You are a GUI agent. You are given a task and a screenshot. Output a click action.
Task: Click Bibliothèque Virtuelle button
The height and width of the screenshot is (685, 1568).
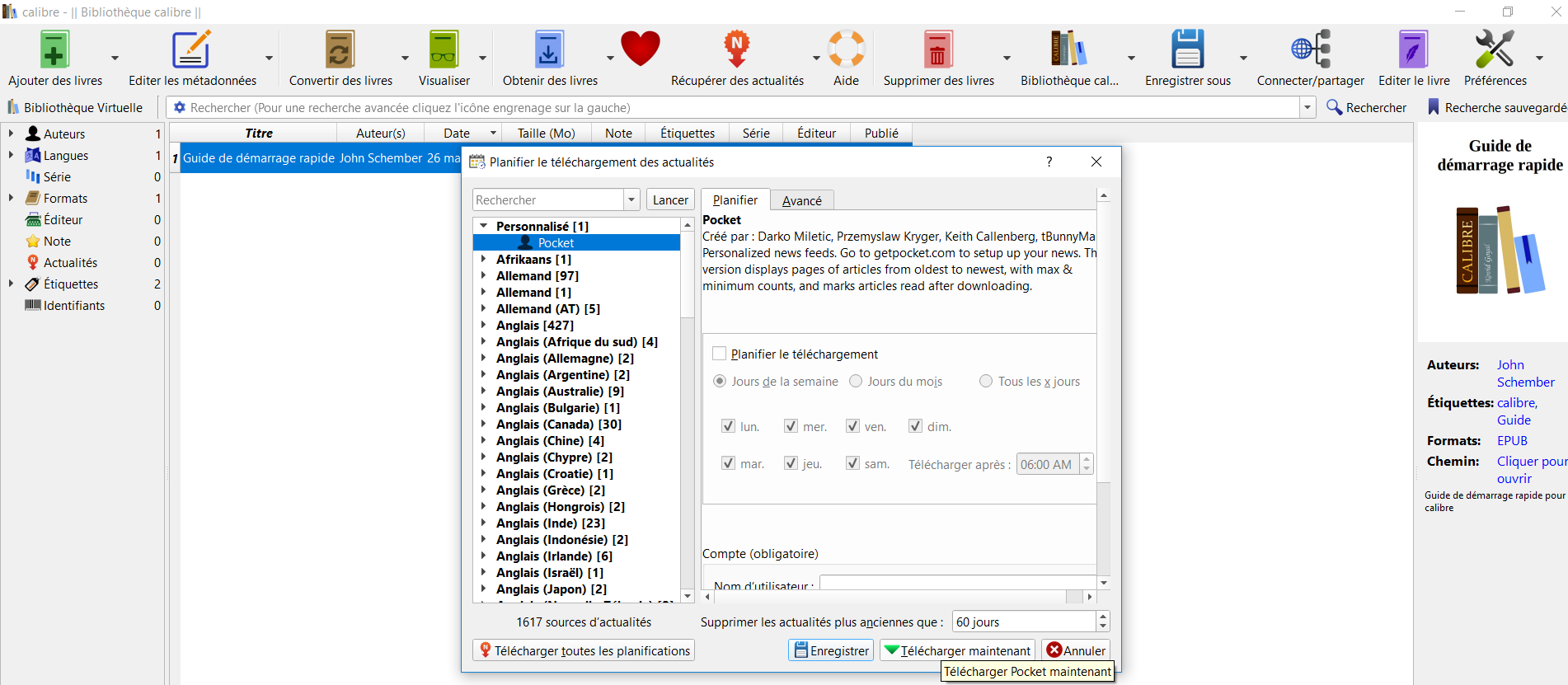(x=75, y=107)
